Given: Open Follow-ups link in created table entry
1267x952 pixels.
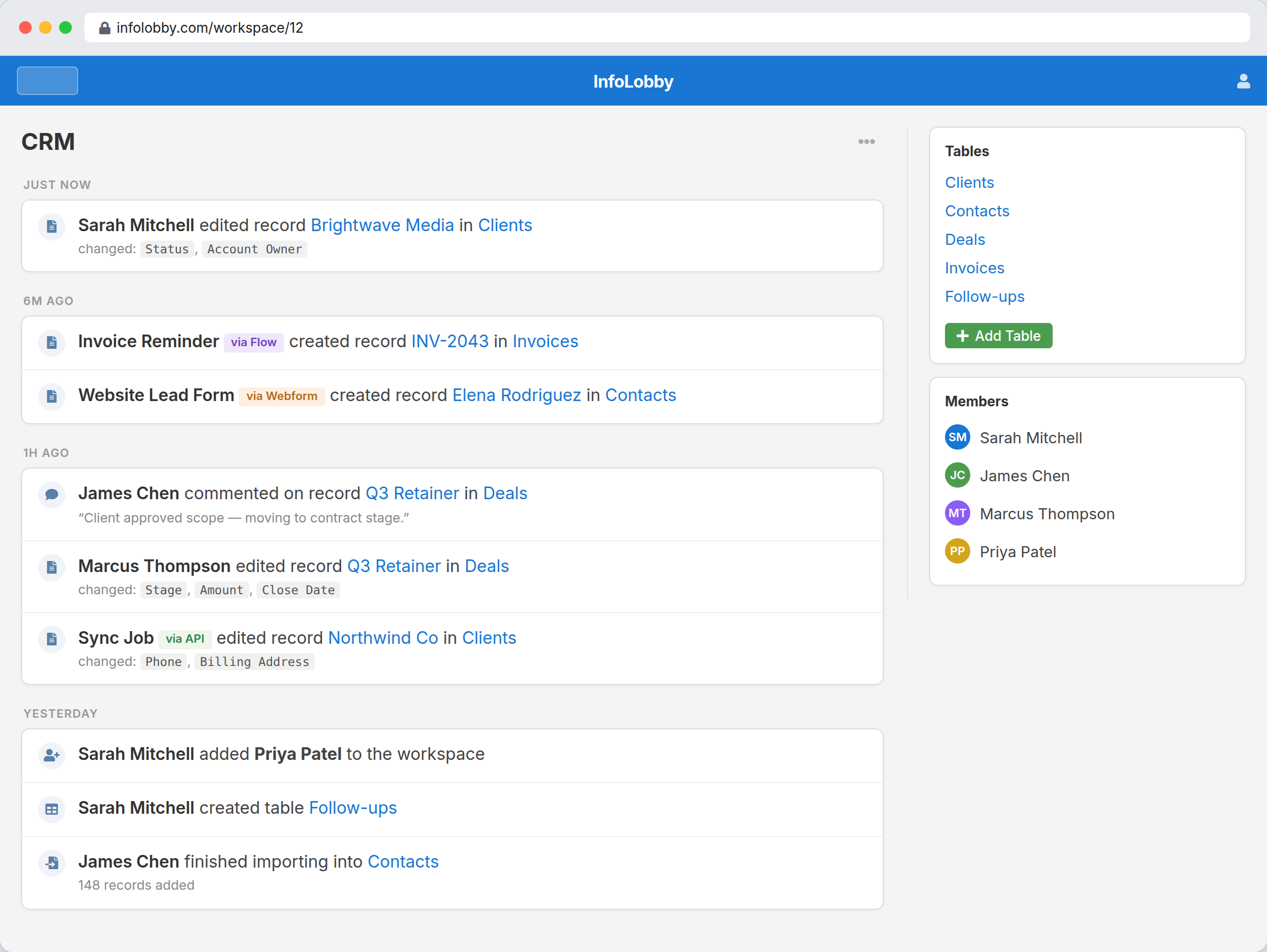Looking at the screenshot, I should pyautogui.click(x=352, y=808).
